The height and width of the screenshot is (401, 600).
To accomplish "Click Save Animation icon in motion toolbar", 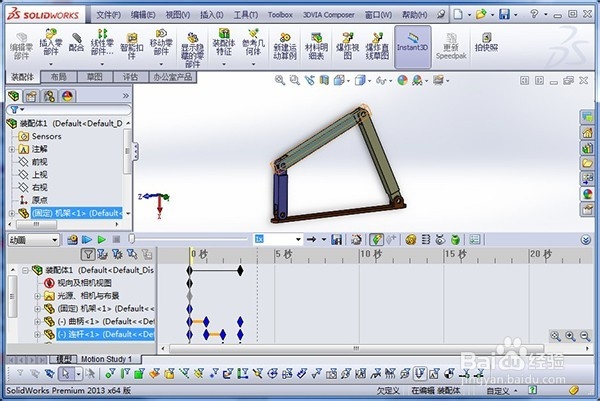I will (x=336, y=240).
